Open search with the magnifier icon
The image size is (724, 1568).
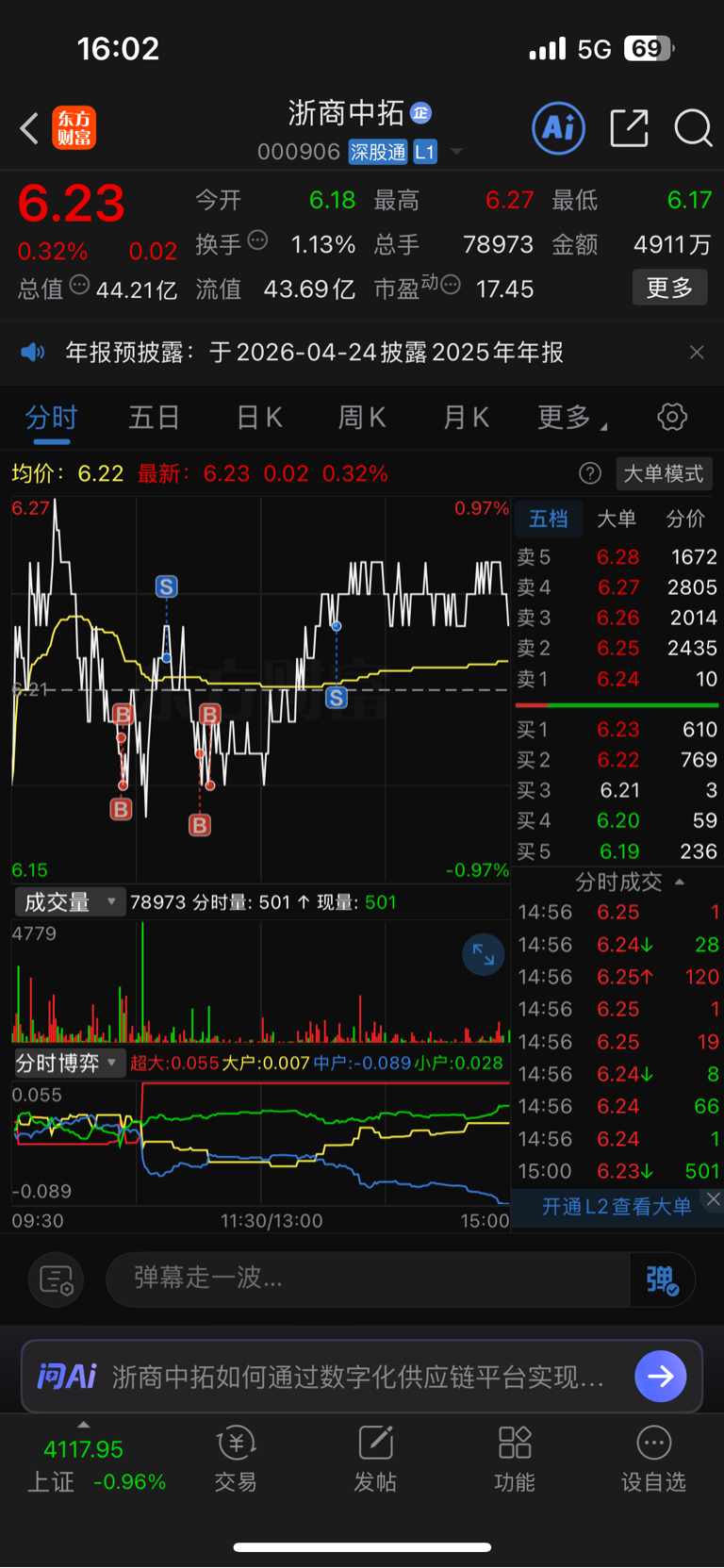693,127
